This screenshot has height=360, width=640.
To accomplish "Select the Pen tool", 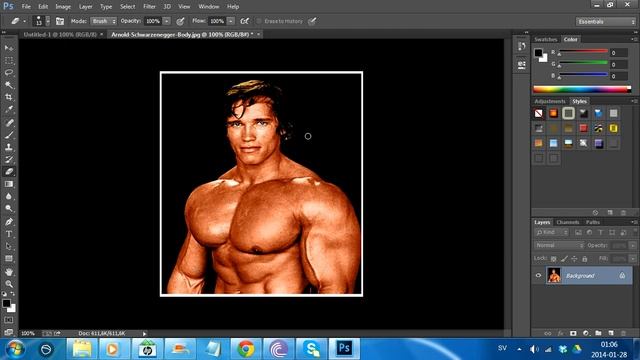I will (x=9, y=222).
